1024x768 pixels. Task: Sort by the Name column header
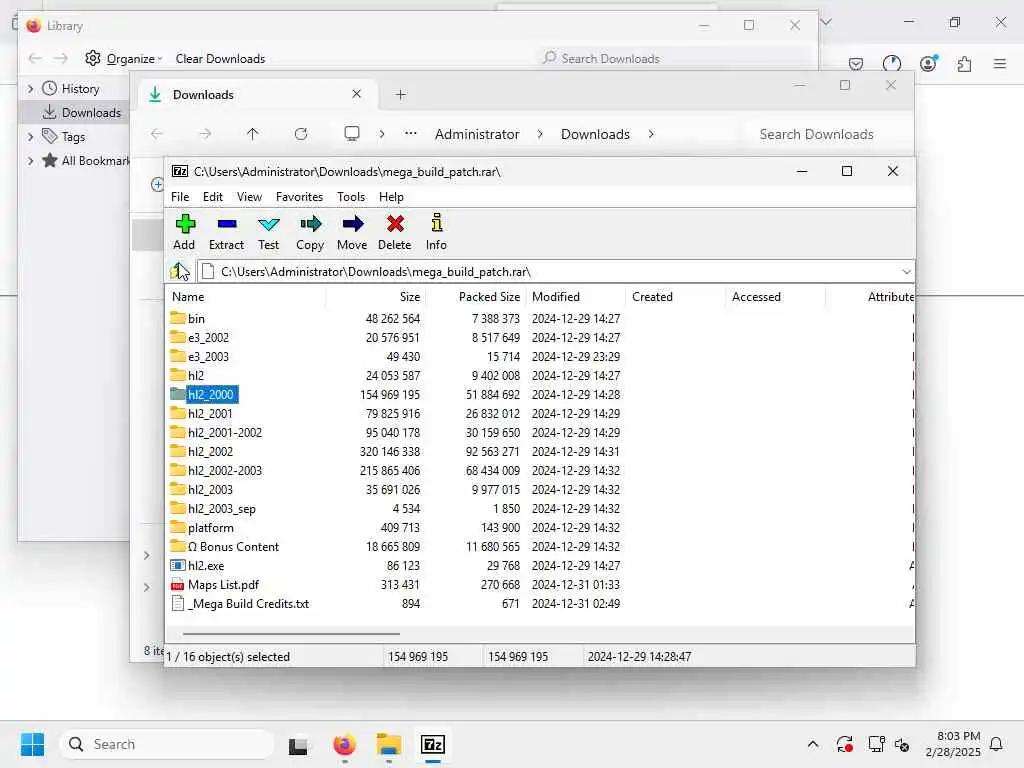pos(246,296)
